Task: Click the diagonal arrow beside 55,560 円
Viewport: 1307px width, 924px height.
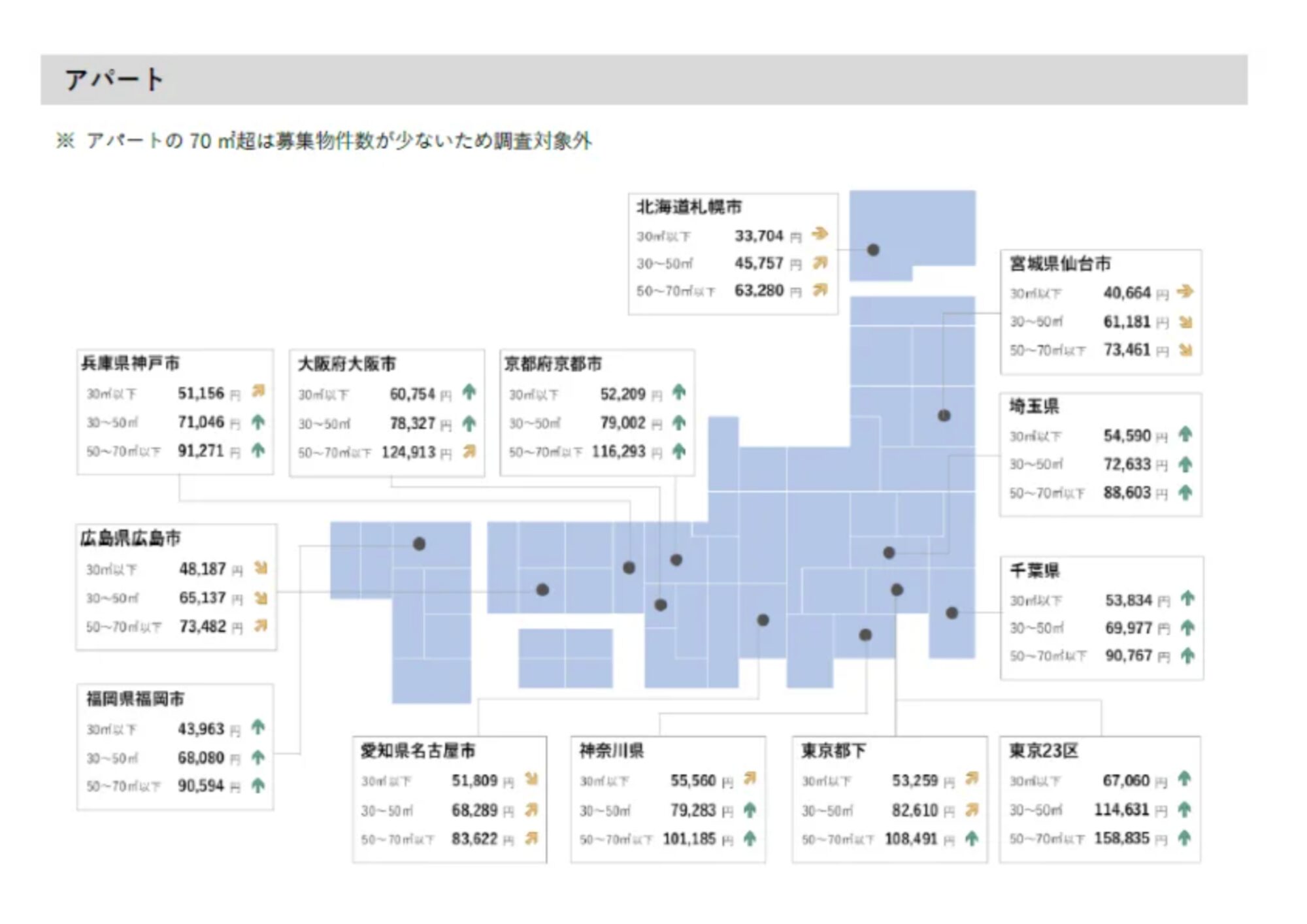Action: click(750, 778)
